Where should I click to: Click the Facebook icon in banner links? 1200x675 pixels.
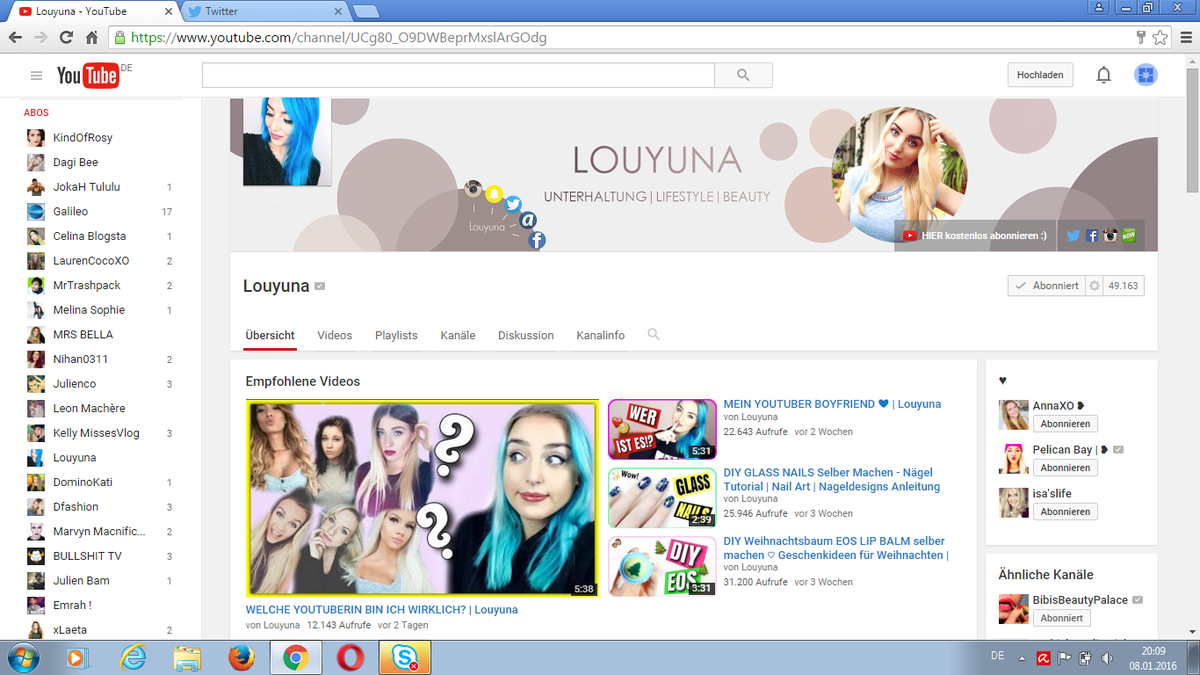click(1091, 236)
